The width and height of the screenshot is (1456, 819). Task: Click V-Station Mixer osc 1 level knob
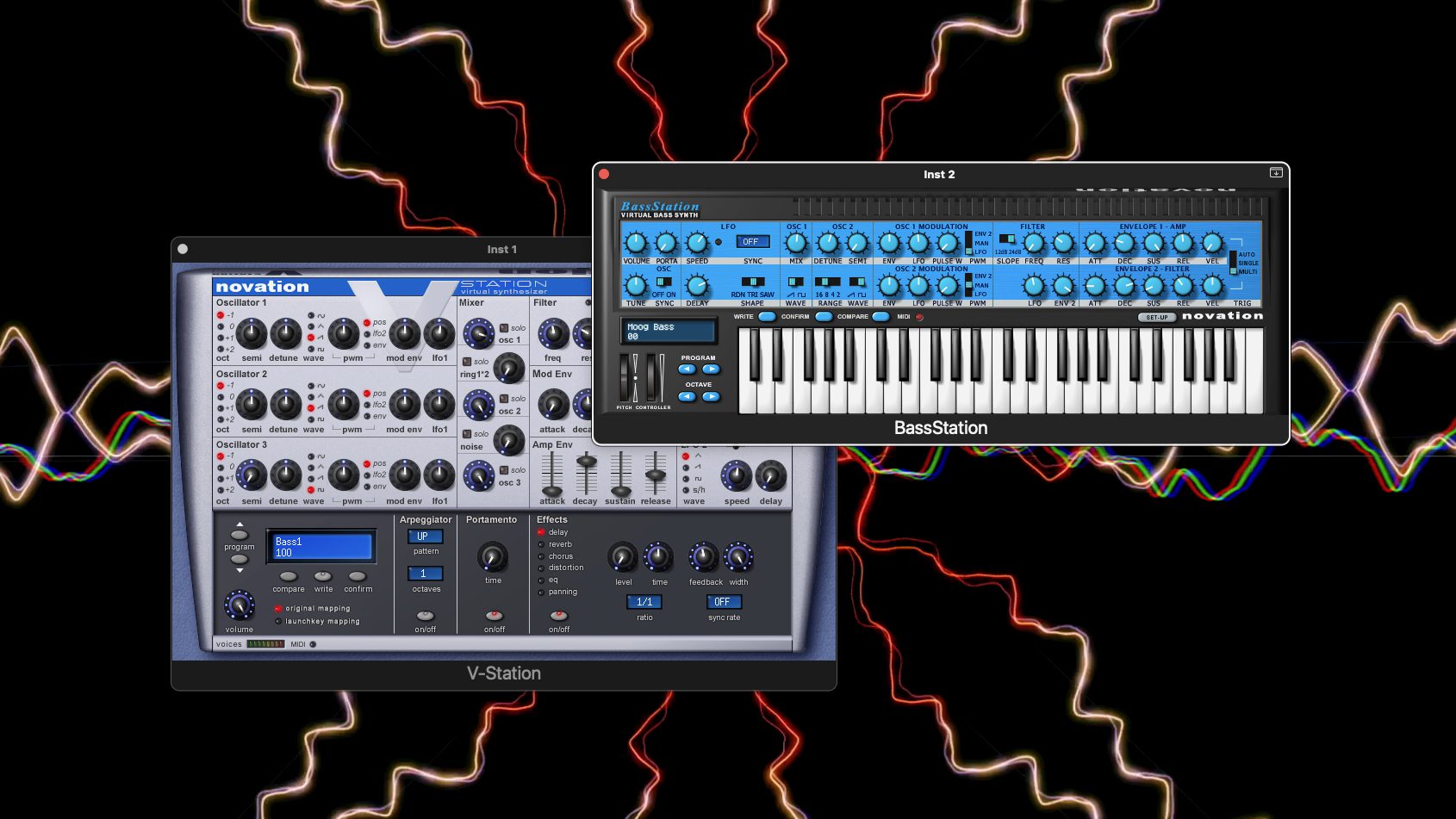pyautogui.click(x=479, y=332)
